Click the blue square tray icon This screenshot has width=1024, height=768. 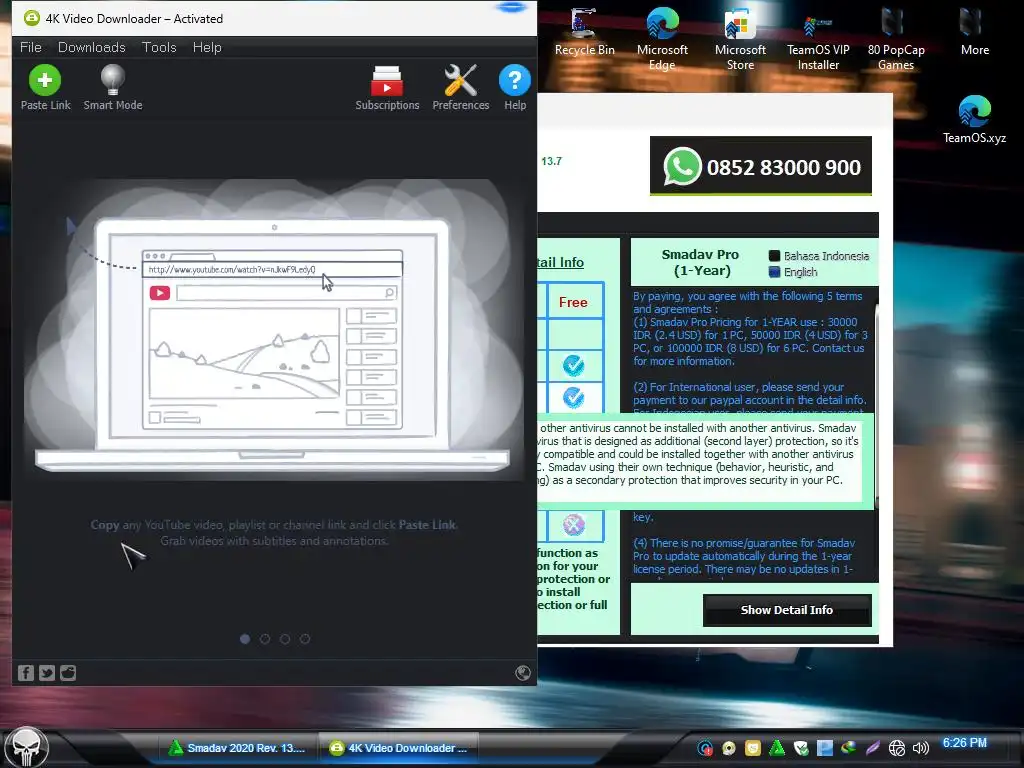coord(825,748)
